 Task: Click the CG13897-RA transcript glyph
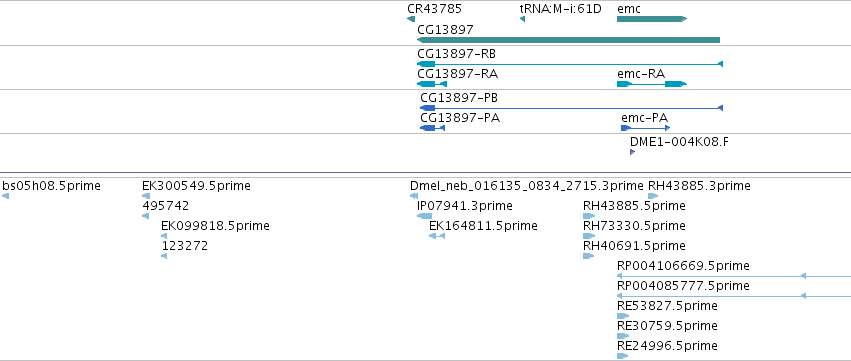[x=432, y=84]
